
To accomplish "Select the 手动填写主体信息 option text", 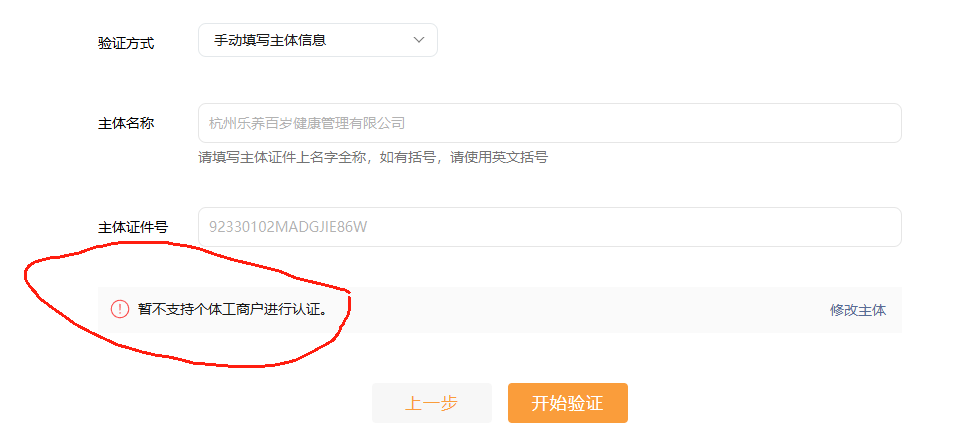I will coord(269,41).
